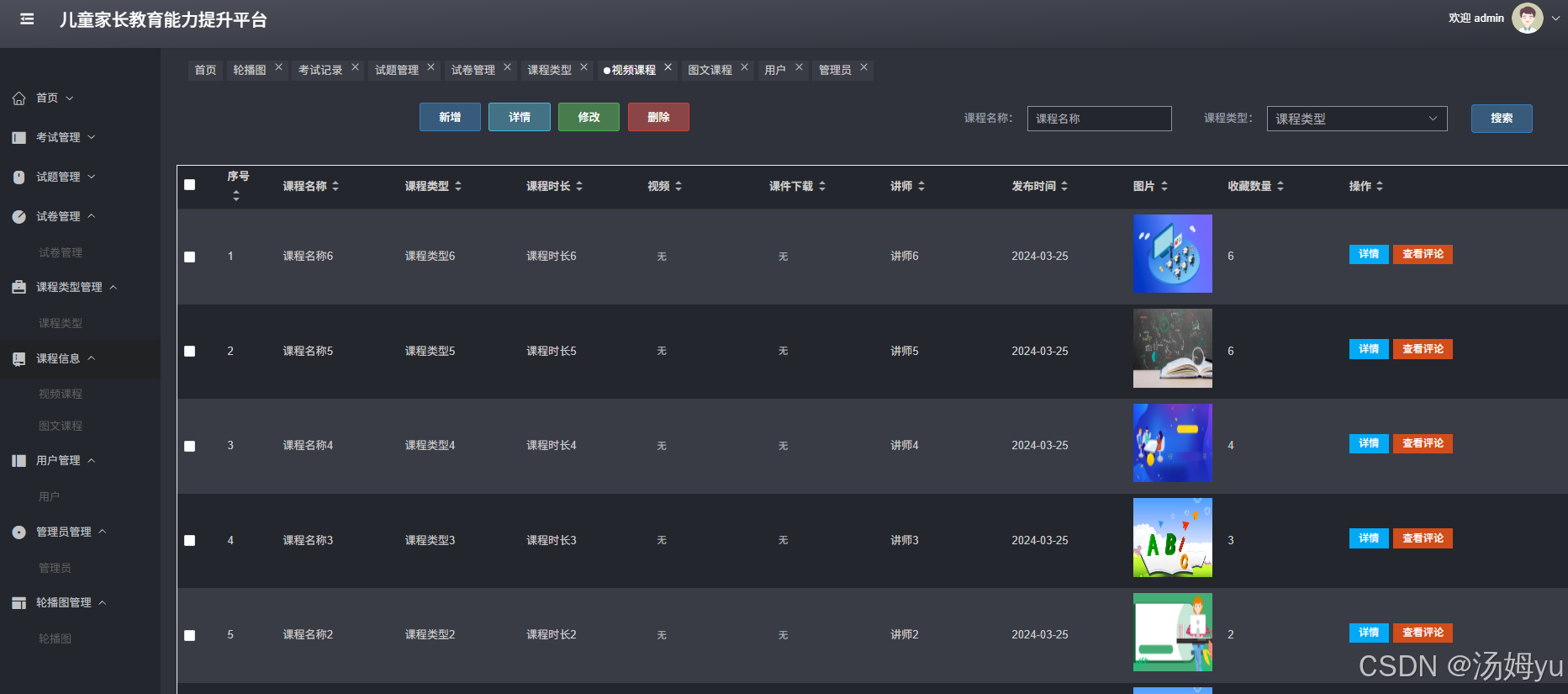This screenshot has width=1568, height=694.
Task: Open the thumbnail image for 课程名称6
Action: (1173, 253)
